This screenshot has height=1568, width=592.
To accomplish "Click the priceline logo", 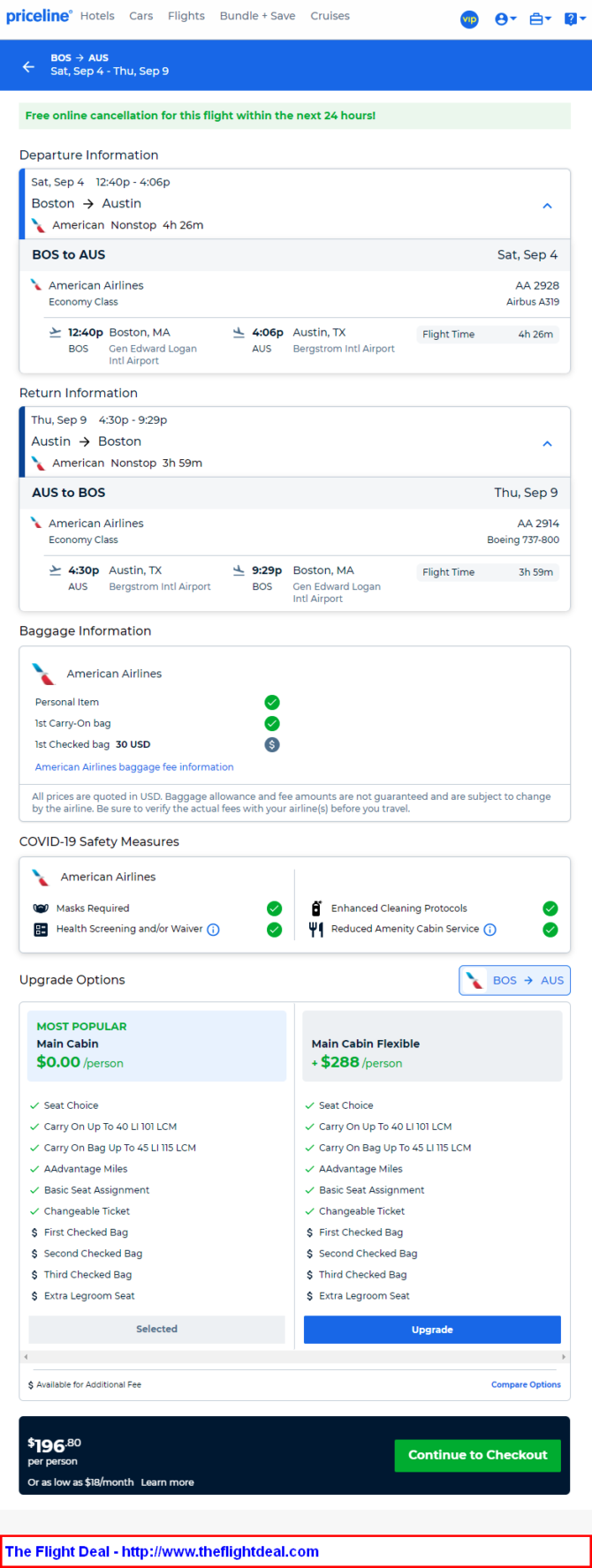I will click(38, 17).
